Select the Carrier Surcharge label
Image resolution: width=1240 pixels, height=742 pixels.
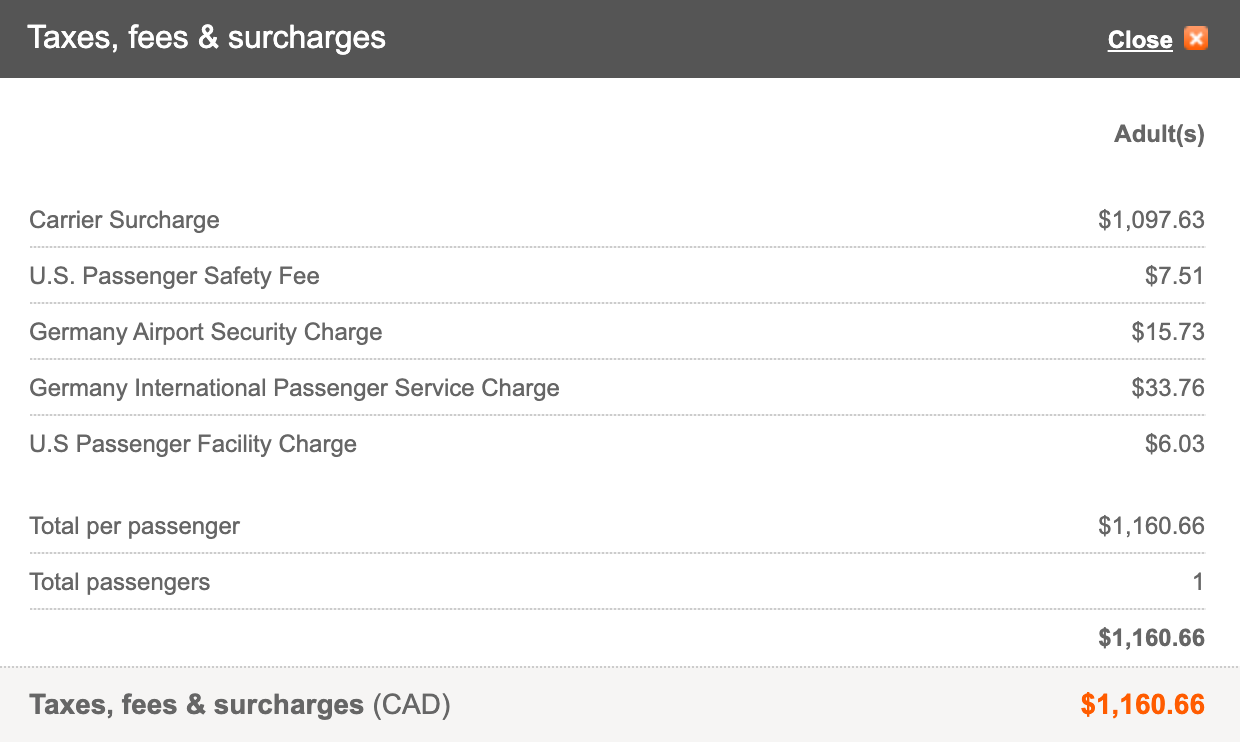pyautogui.click(x=124, y=220)
